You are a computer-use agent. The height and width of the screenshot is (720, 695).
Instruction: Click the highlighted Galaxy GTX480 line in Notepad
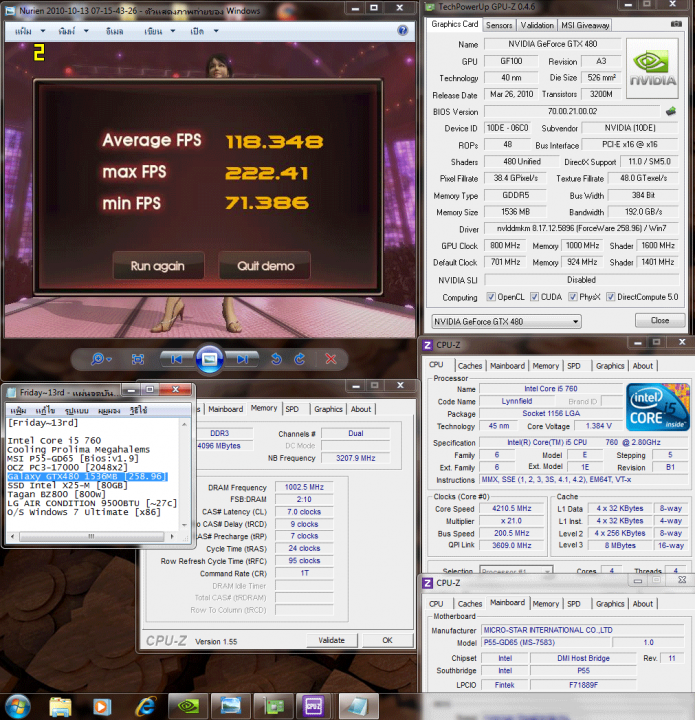pyautogui.click(x=87, y=476)
